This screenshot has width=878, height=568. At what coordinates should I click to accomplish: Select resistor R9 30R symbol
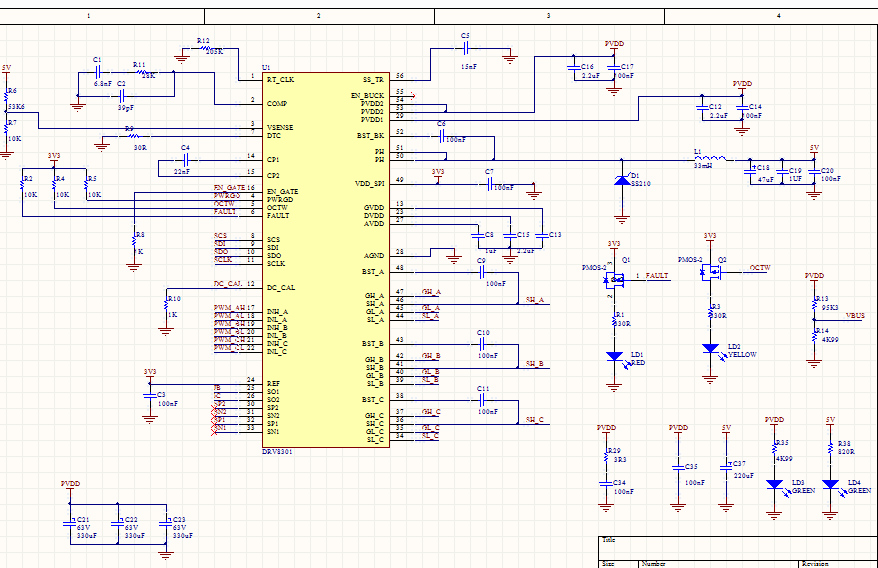133,136
